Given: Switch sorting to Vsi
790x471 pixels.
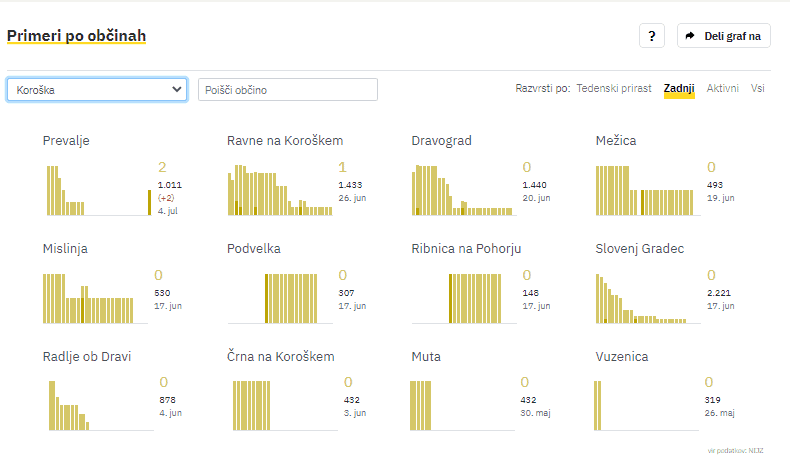Looking at the screenshot, I should (x=758, y=89).
